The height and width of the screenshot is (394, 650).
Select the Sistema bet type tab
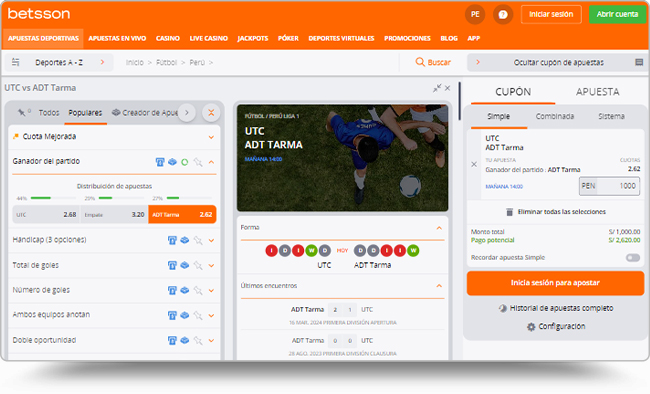[x=611, y=116]
